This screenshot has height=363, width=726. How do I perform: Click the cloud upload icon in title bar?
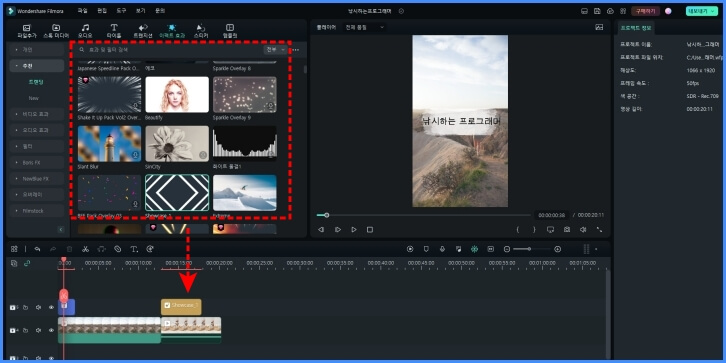(610, 11)
